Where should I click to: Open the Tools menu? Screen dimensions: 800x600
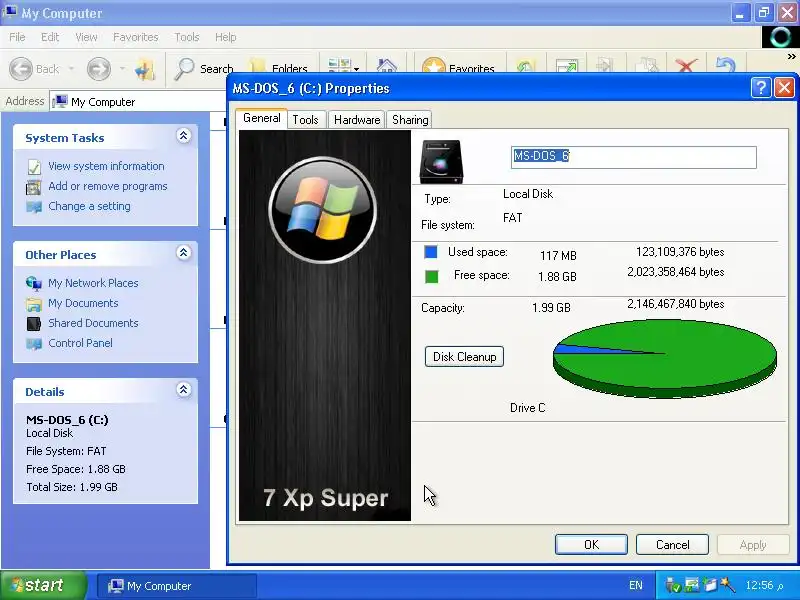187,37
